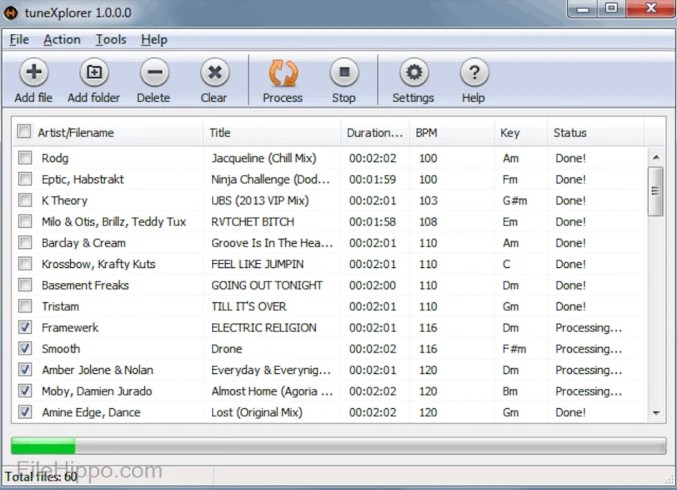The height and width of the screenshot is (490, 677).
Task: Click key 'F#m' in Smooth row
Action: [514, 348]
